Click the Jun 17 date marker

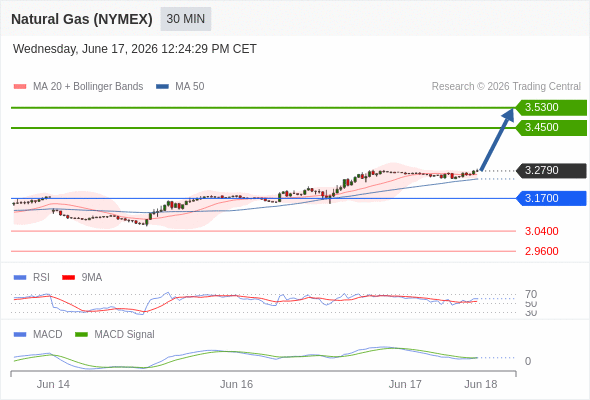pos(405,384)
